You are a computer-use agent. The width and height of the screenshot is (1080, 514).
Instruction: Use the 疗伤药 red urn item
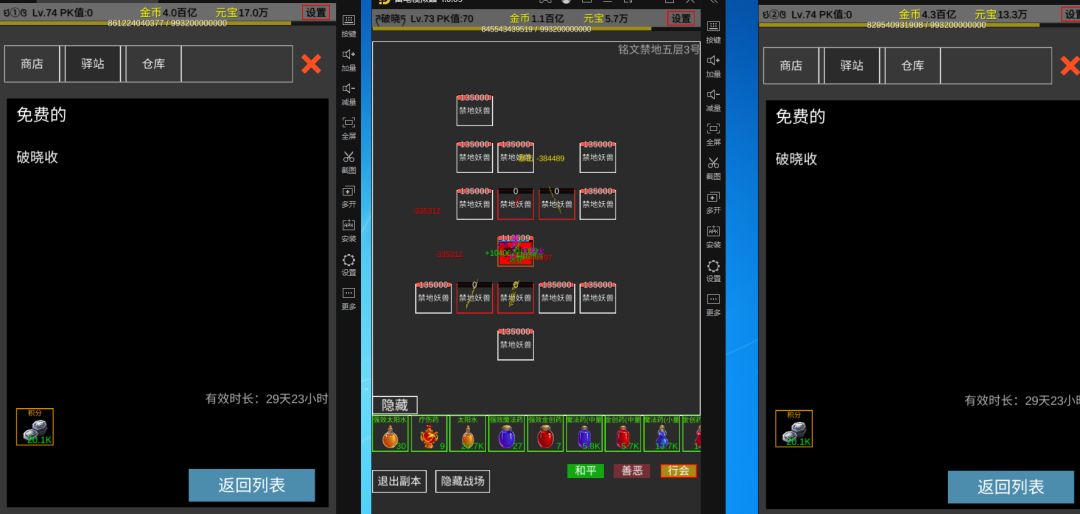pos(429,433)
